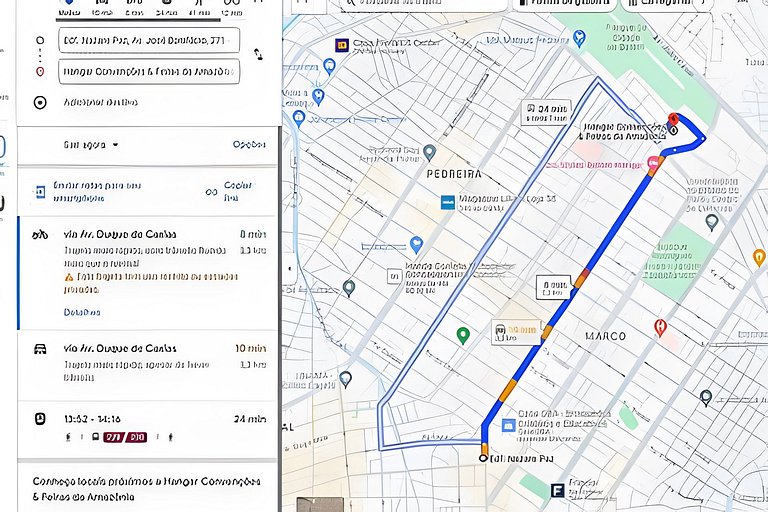Click the blue lock pin on the map's left edge

click(x=298, y=118)
